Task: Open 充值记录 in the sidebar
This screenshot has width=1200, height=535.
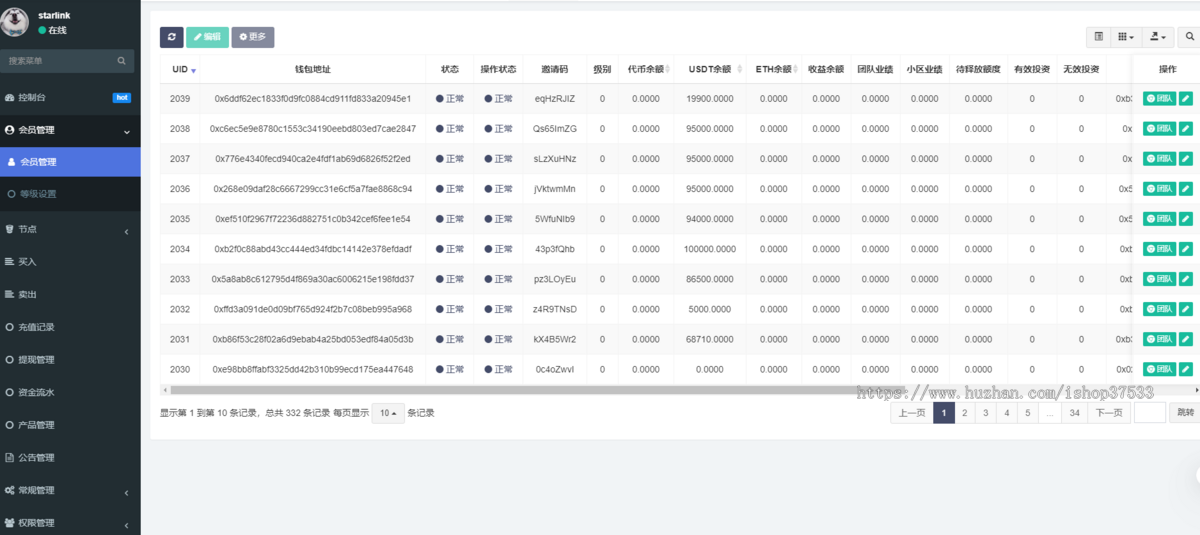Action: pyautogui.click(x=36, y=327)
